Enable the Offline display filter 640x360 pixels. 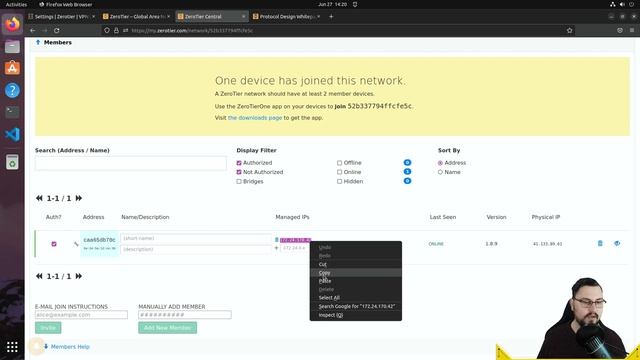339,163
